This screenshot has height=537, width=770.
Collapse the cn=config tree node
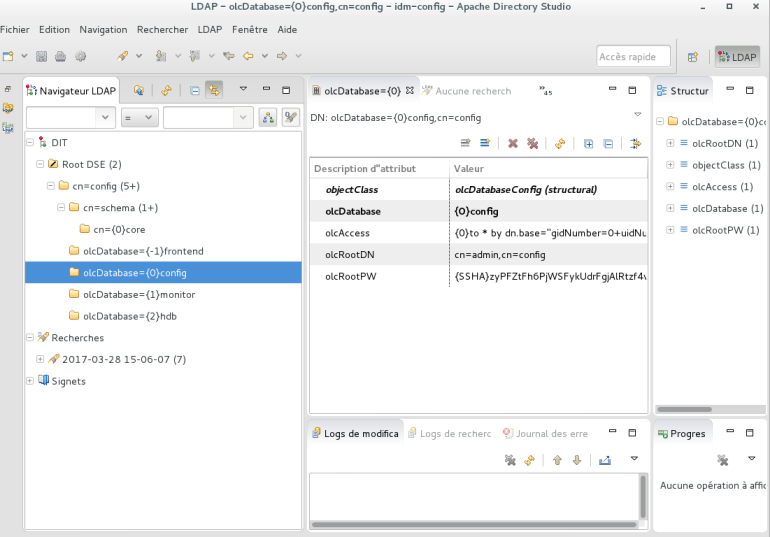(x=51, y=186)
